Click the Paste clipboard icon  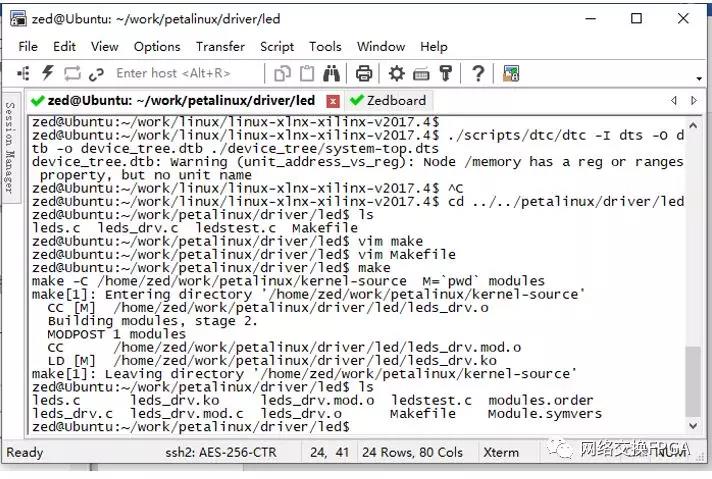tap(307, 73)
